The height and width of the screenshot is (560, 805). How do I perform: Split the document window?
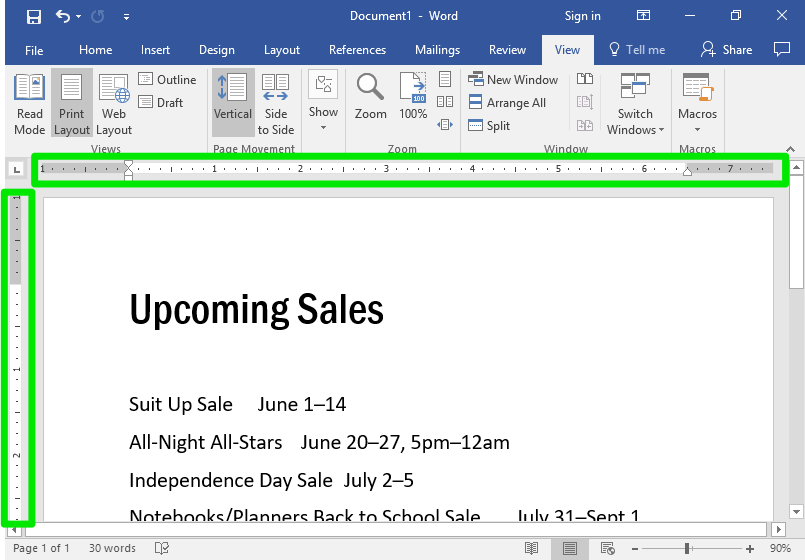click(x=489, y=125)
